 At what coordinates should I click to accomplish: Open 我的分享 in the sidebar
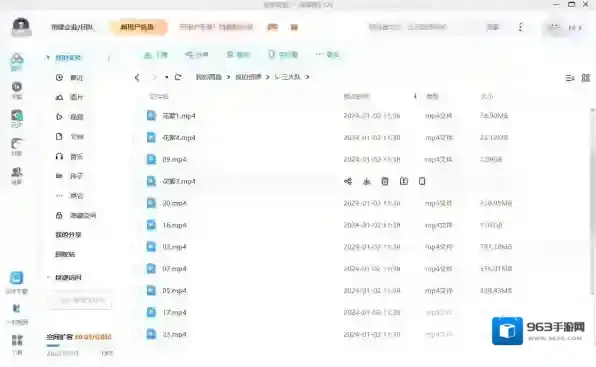click(68, 235)
